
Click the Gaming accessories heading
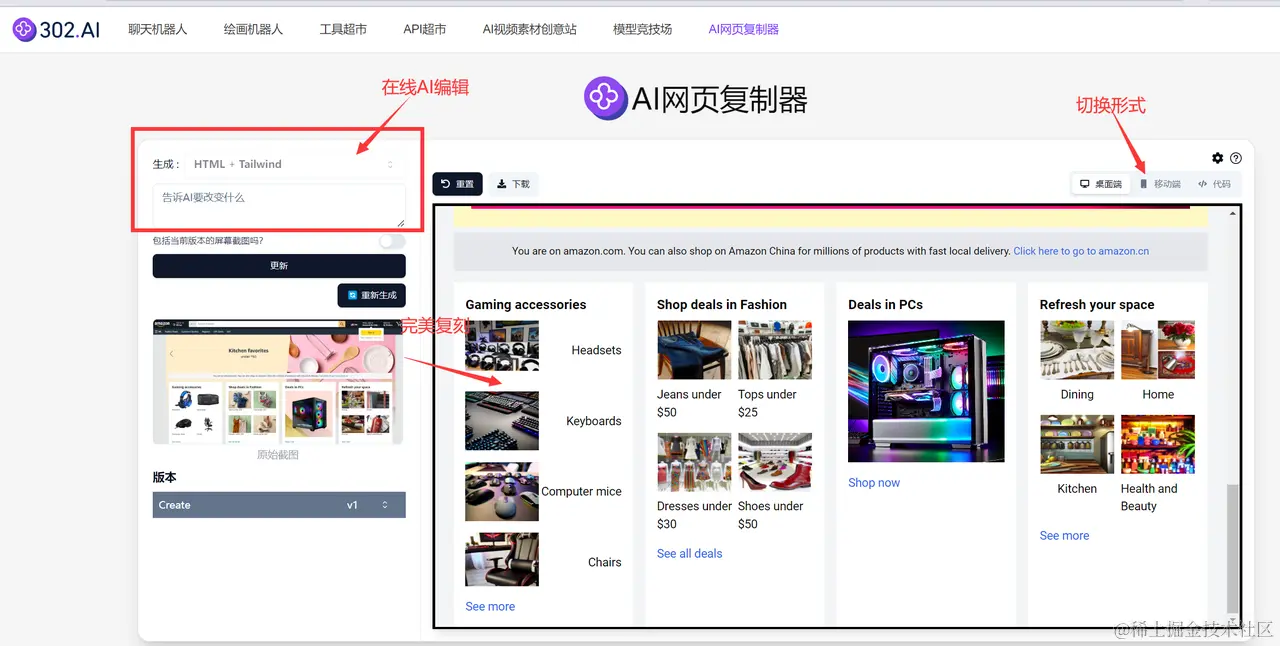pyautogui.click(x=526, y=304)
